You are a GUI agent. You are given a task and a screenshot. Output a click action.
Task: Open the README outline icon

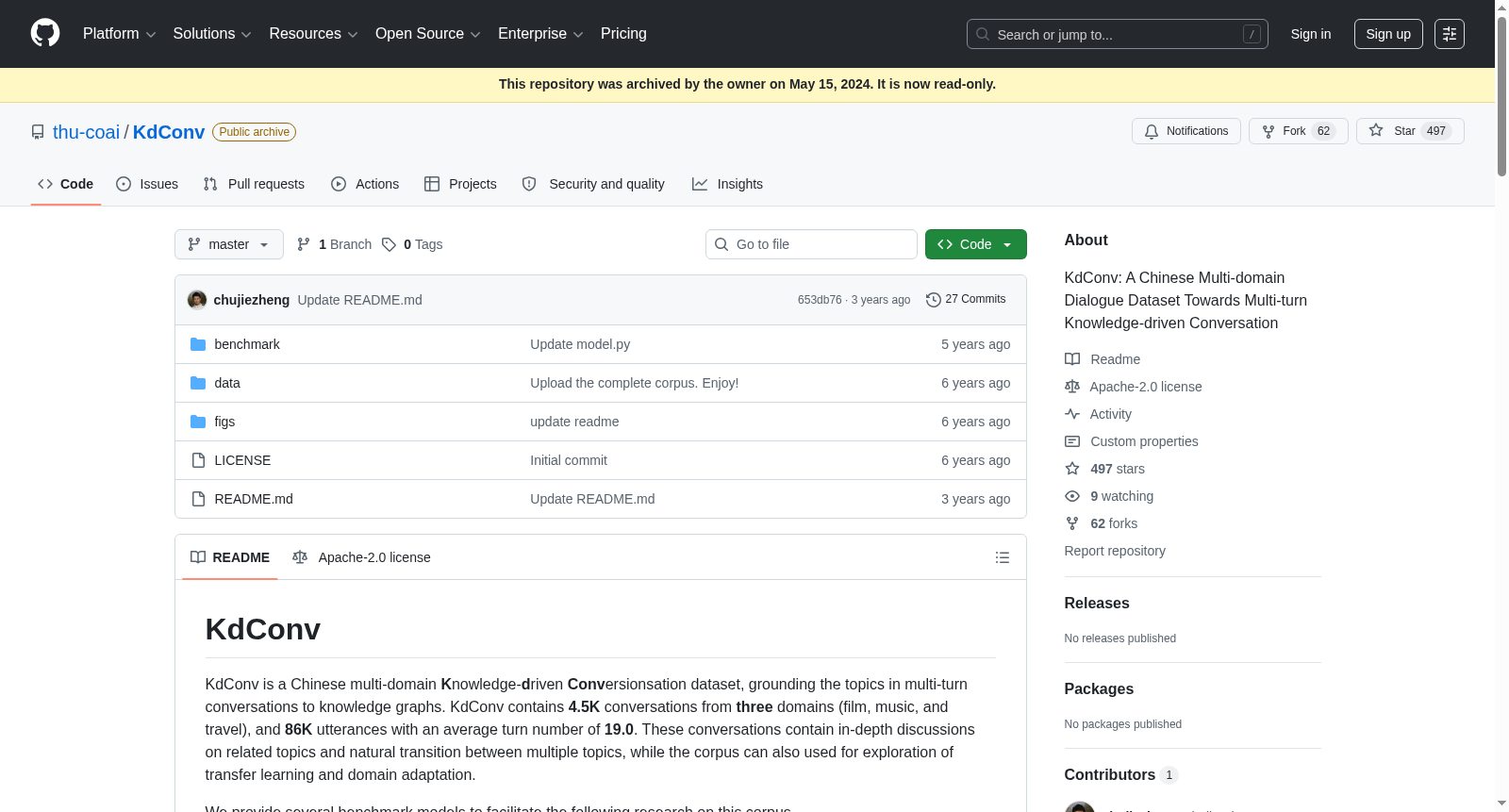click(x=1002, y=557)
